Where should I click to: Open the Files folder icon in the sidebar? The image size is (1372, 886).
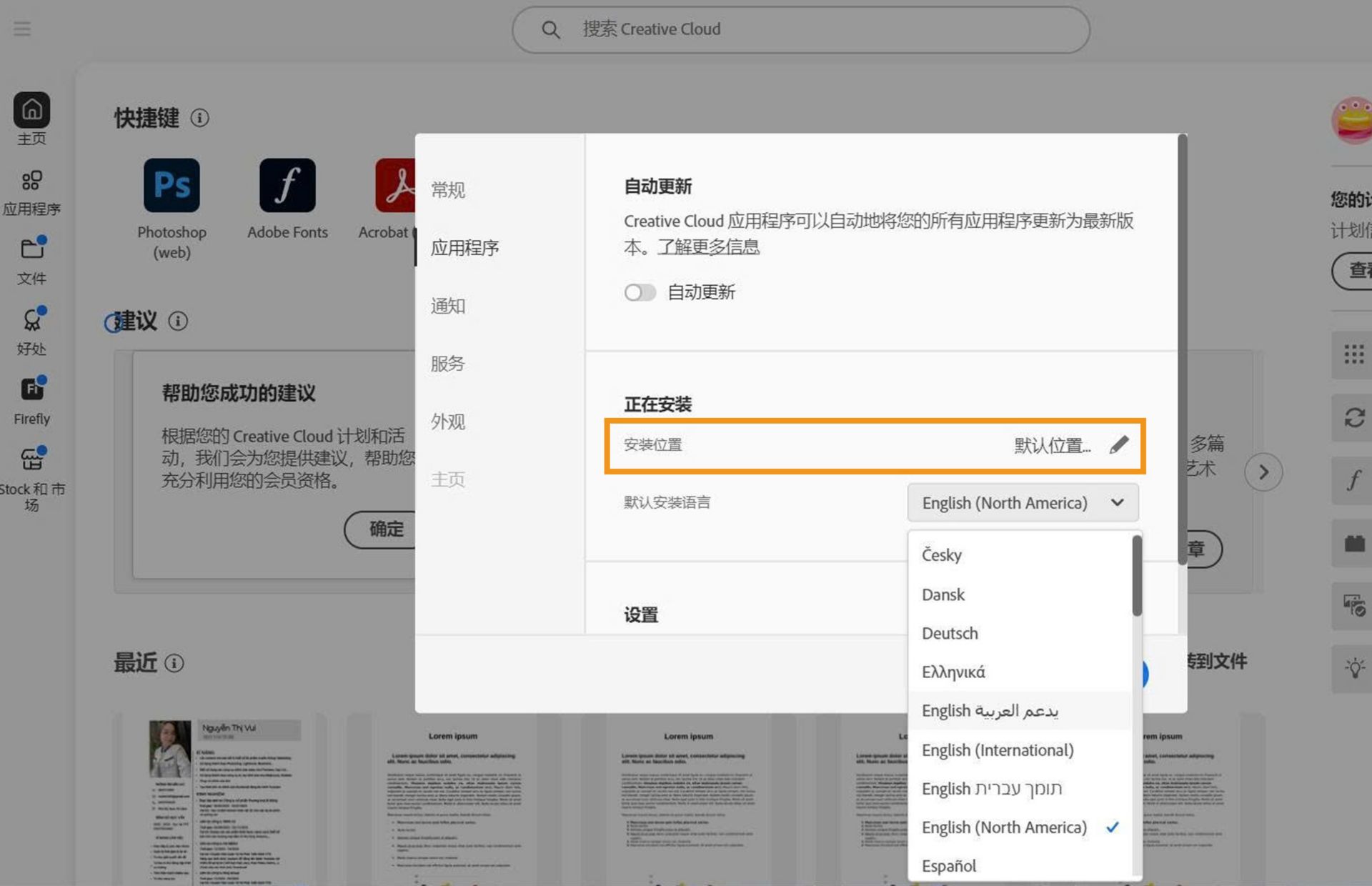tap(31, 249)
